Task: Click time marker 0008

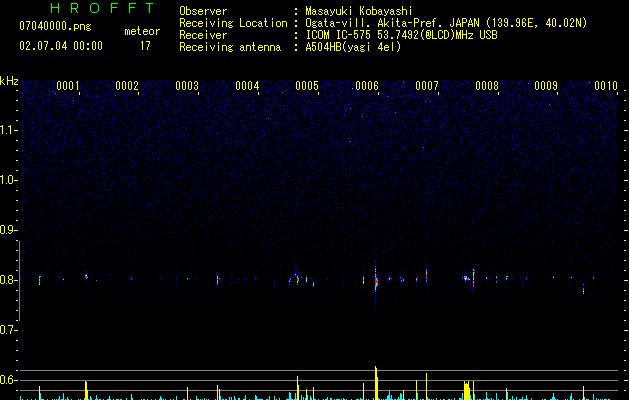Action: pos(487,86)
